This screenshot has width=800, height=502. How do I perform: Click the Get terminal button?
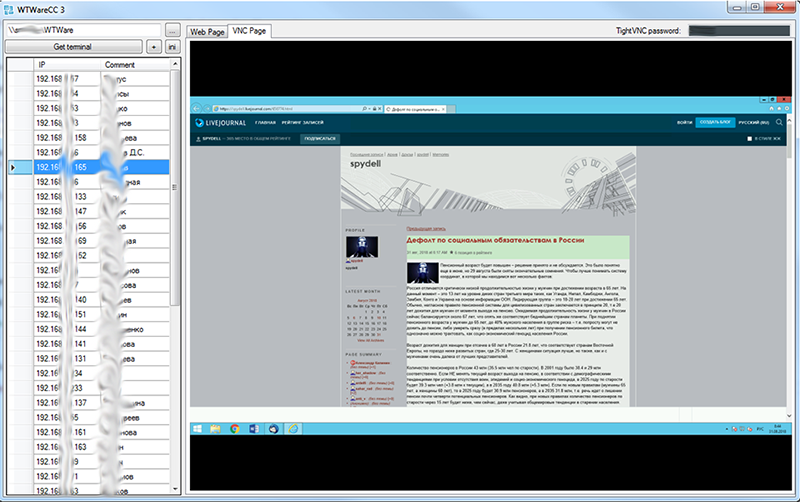pyautogui.click(x=72, y=46)
